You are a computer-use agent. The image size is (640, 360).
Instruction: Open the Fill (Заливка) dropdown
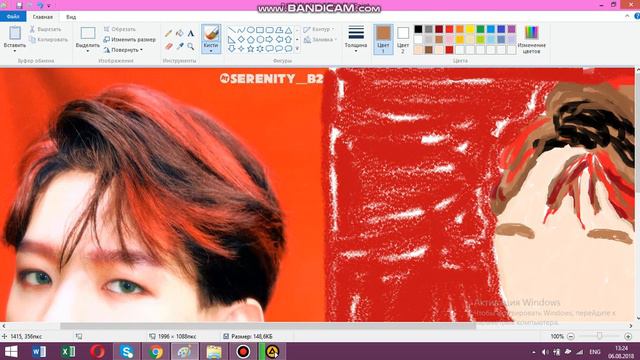[320, 40]
